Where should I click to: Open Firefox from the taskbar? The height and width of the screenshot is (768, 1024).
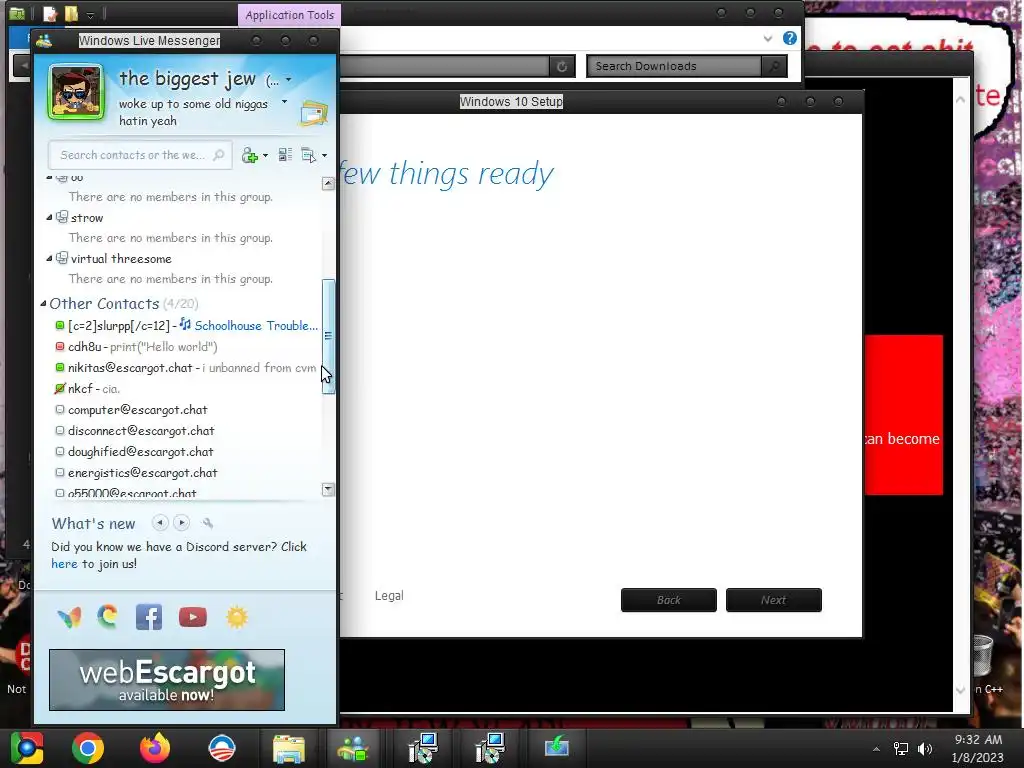click(x=155, y=748)
